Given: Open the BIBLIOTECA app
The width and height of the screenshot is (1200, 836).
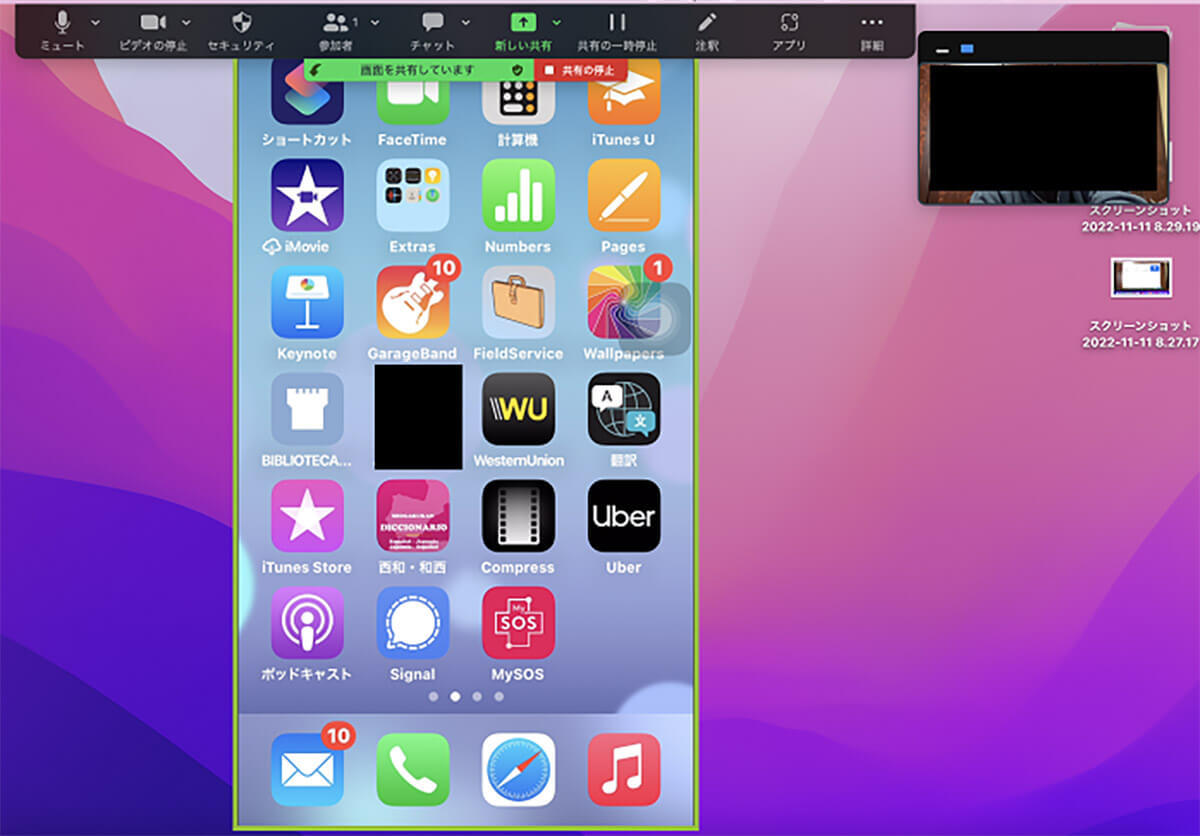Looking at the screenshot, I should tap(307, 409).
